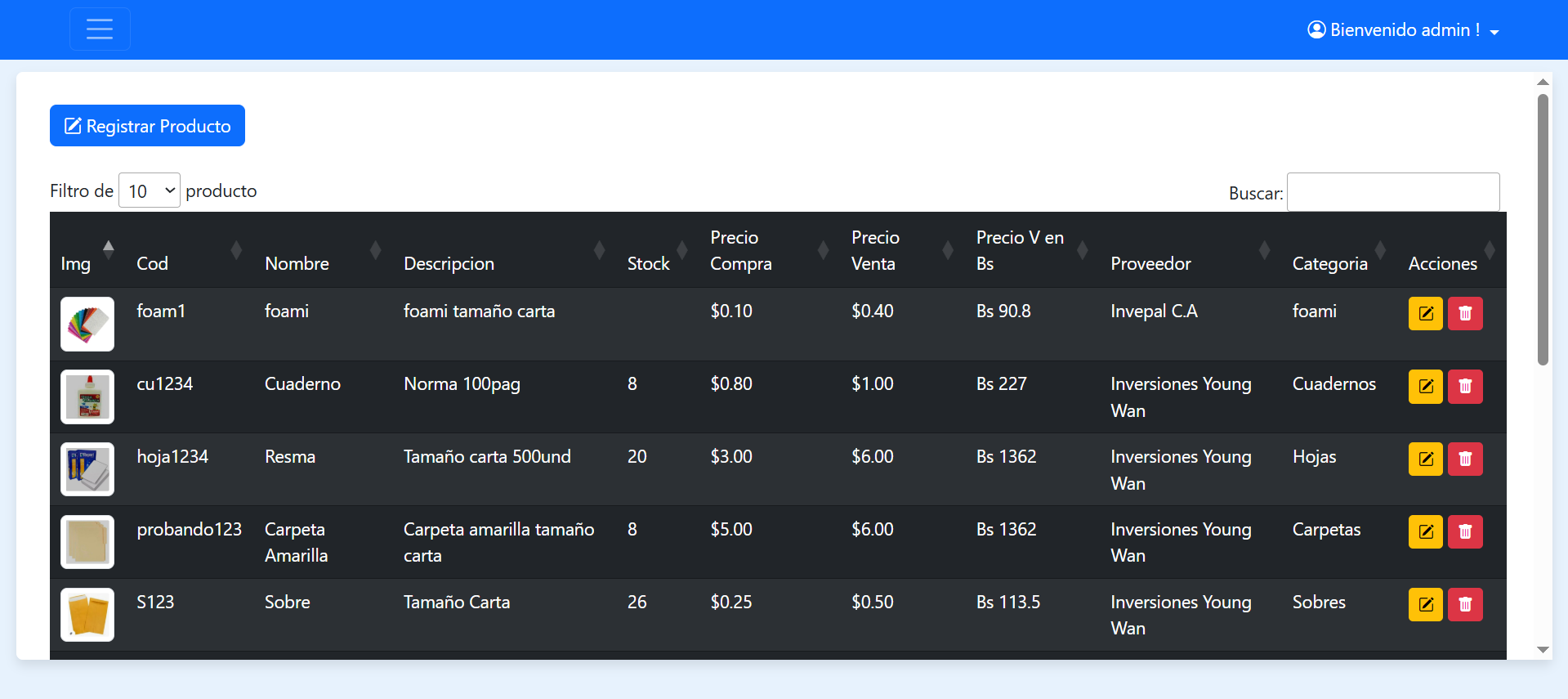Viewport: 1568px width, 699px height.
Task: Sort table by Nombre column
Action: pos(297,263)
